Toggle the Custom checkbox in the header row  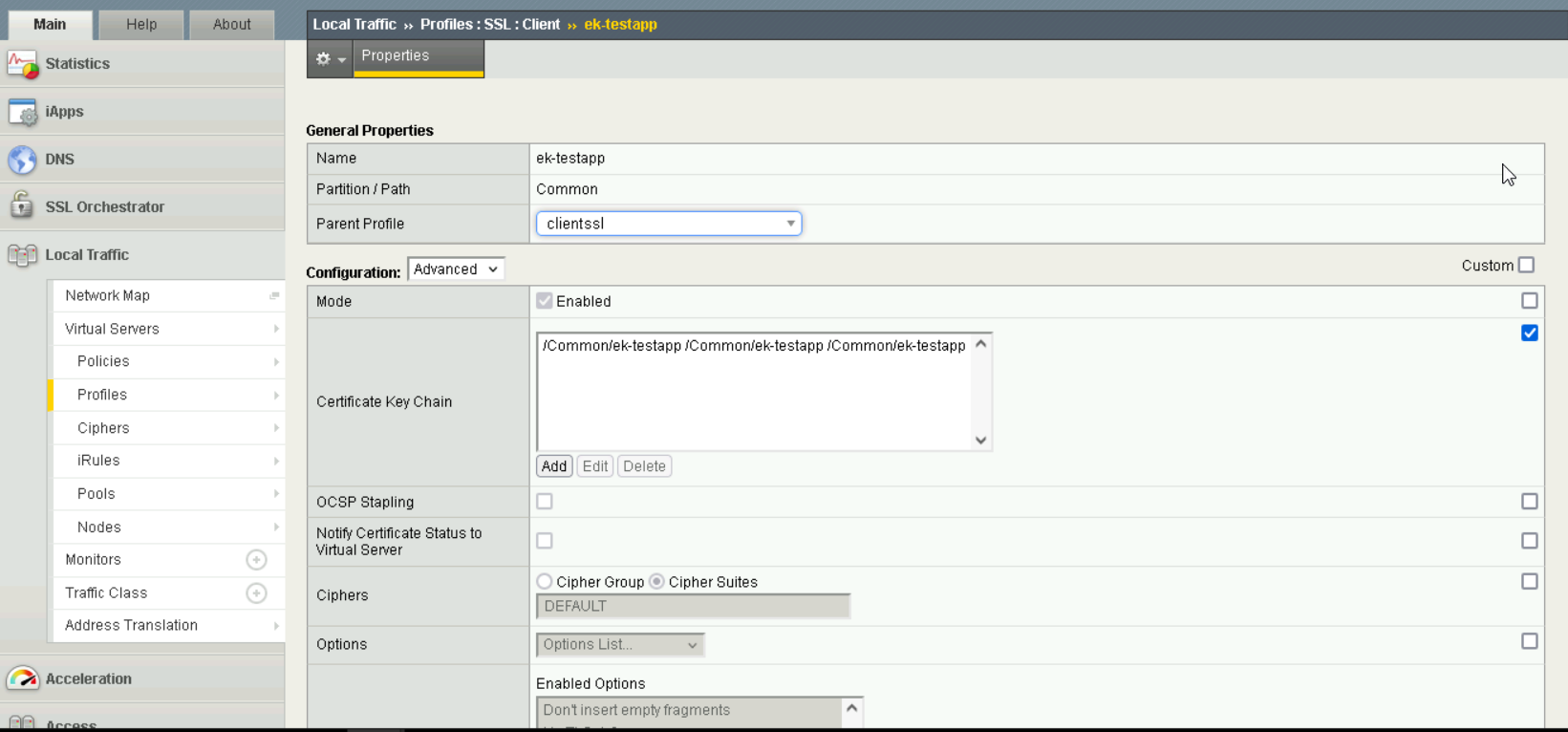(1526, 266)
